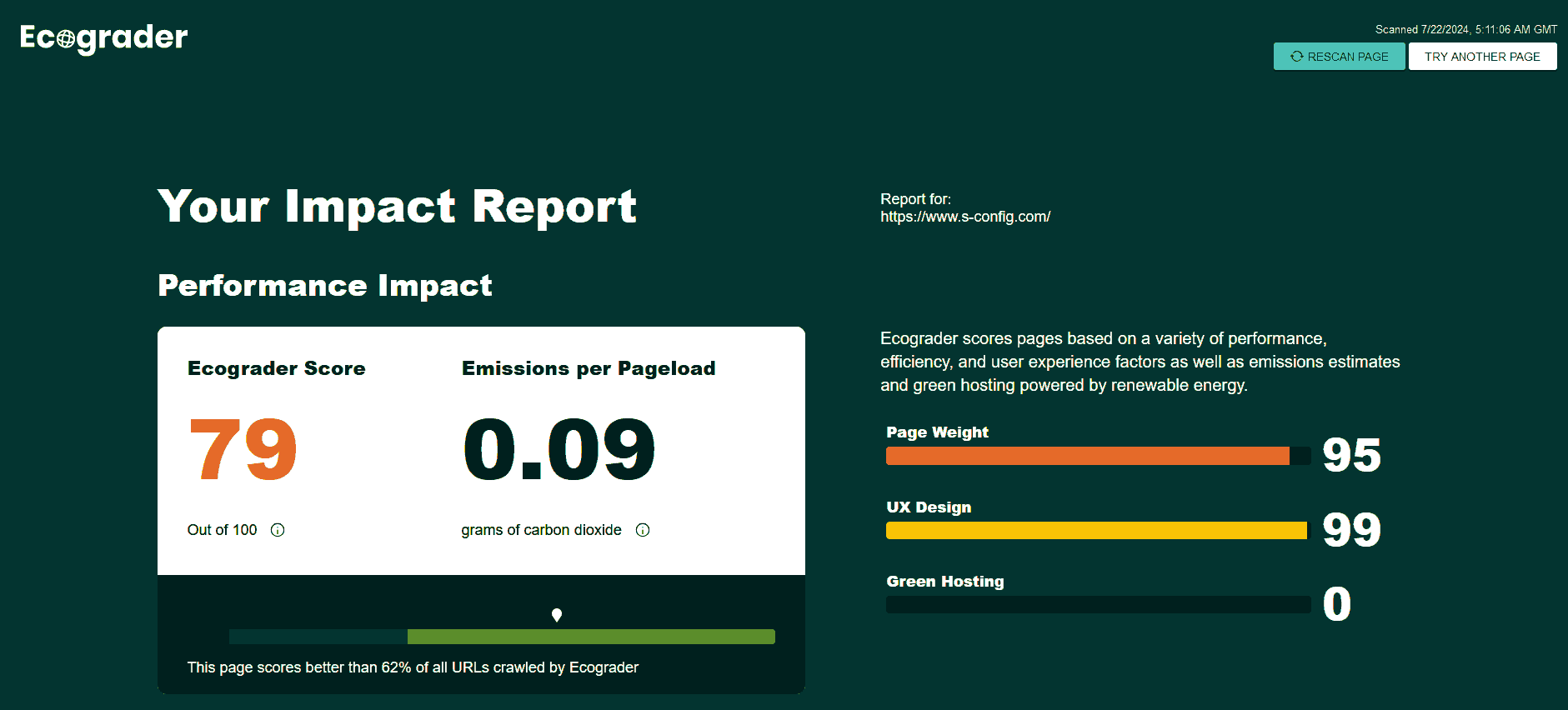Click the empty Green Hosting score bar
The height and width of the screenshot is (710, 1568).
click(x=1098, y=605)
